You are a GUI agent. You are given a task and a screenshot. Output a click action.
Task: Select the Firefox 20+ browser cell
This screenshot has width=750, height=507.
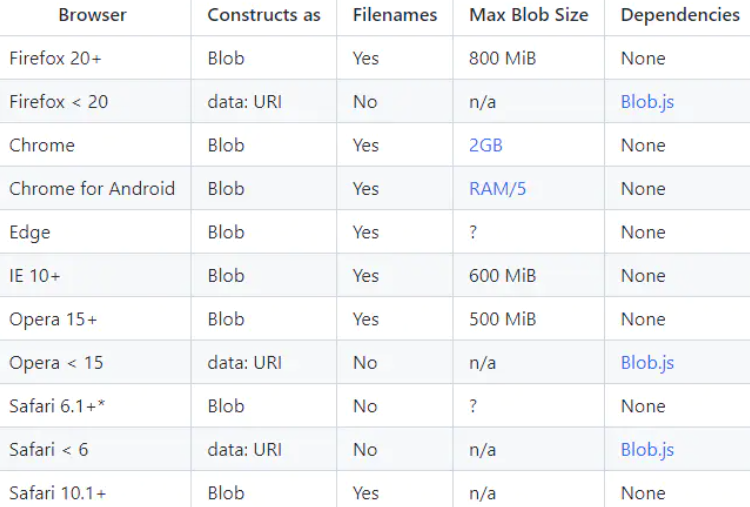56,58
